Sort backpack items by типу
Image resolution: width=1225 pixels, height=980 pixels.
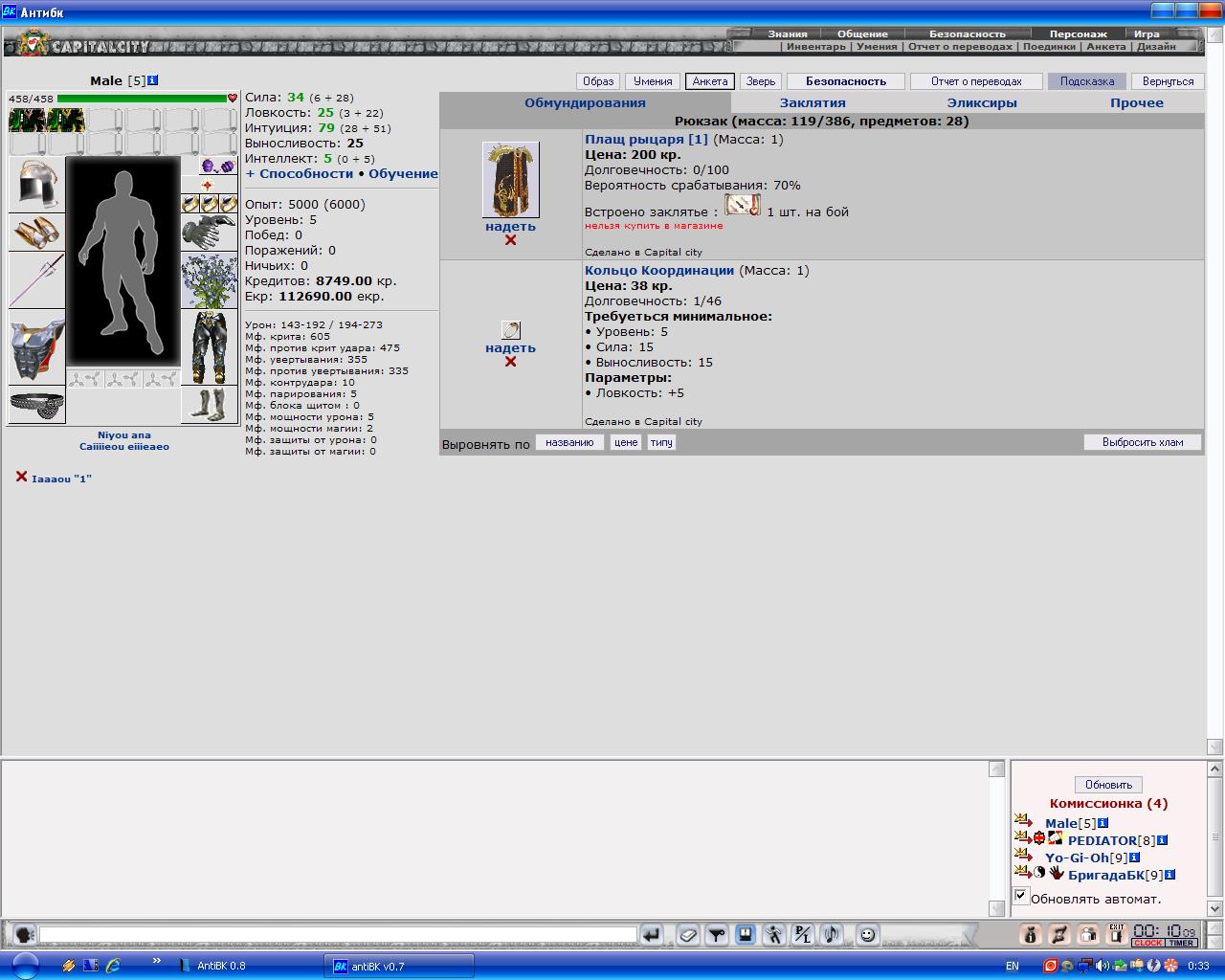(661, 442)
